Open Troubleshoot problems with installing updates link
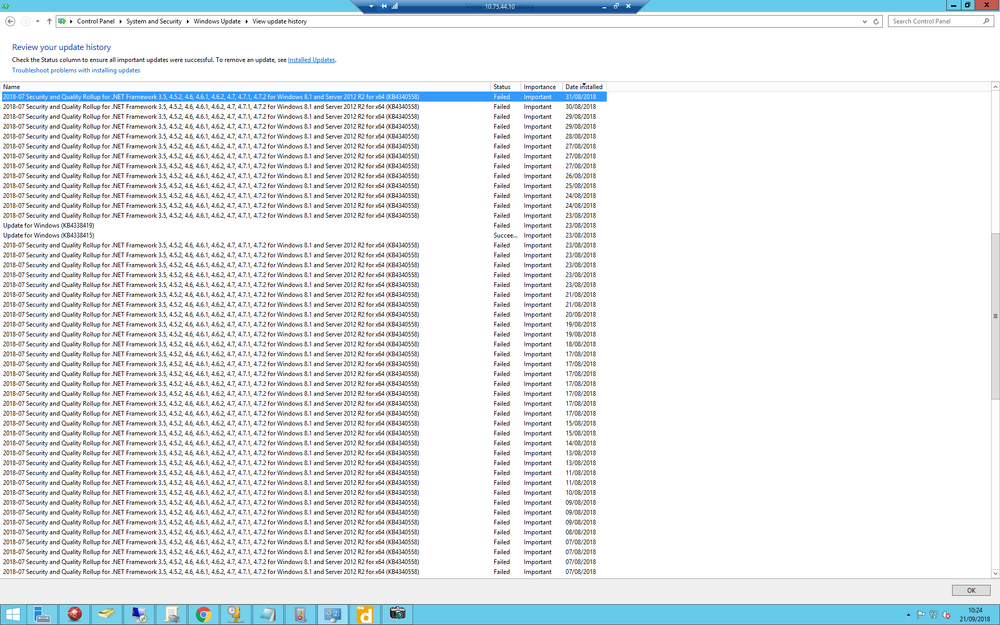The height and width of the screenshot is (625, 1000). tap(76, 70)
